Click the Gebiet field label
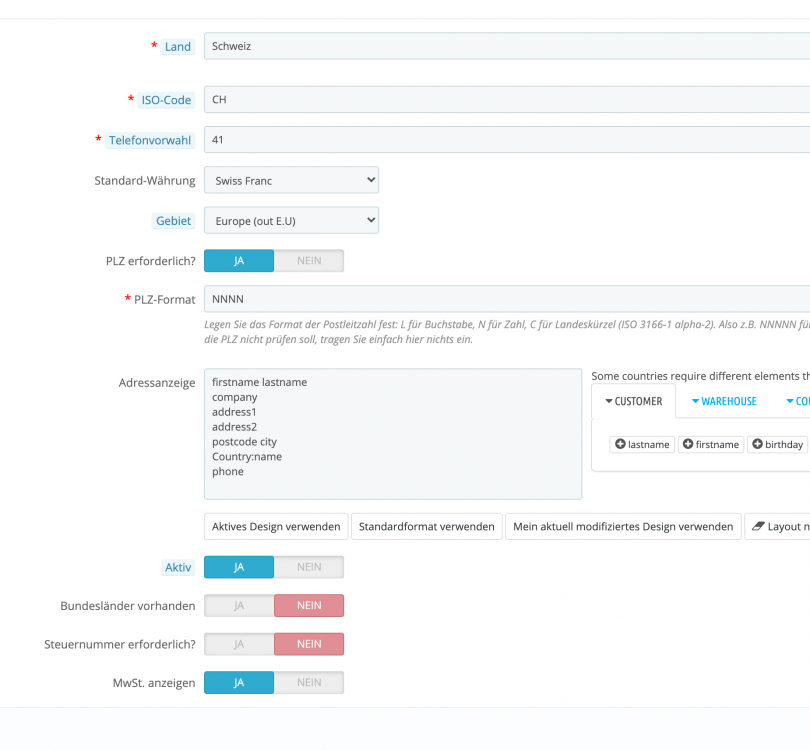Image resolution: width=810 pixels, height=750 pixels. tap(173, 221)
